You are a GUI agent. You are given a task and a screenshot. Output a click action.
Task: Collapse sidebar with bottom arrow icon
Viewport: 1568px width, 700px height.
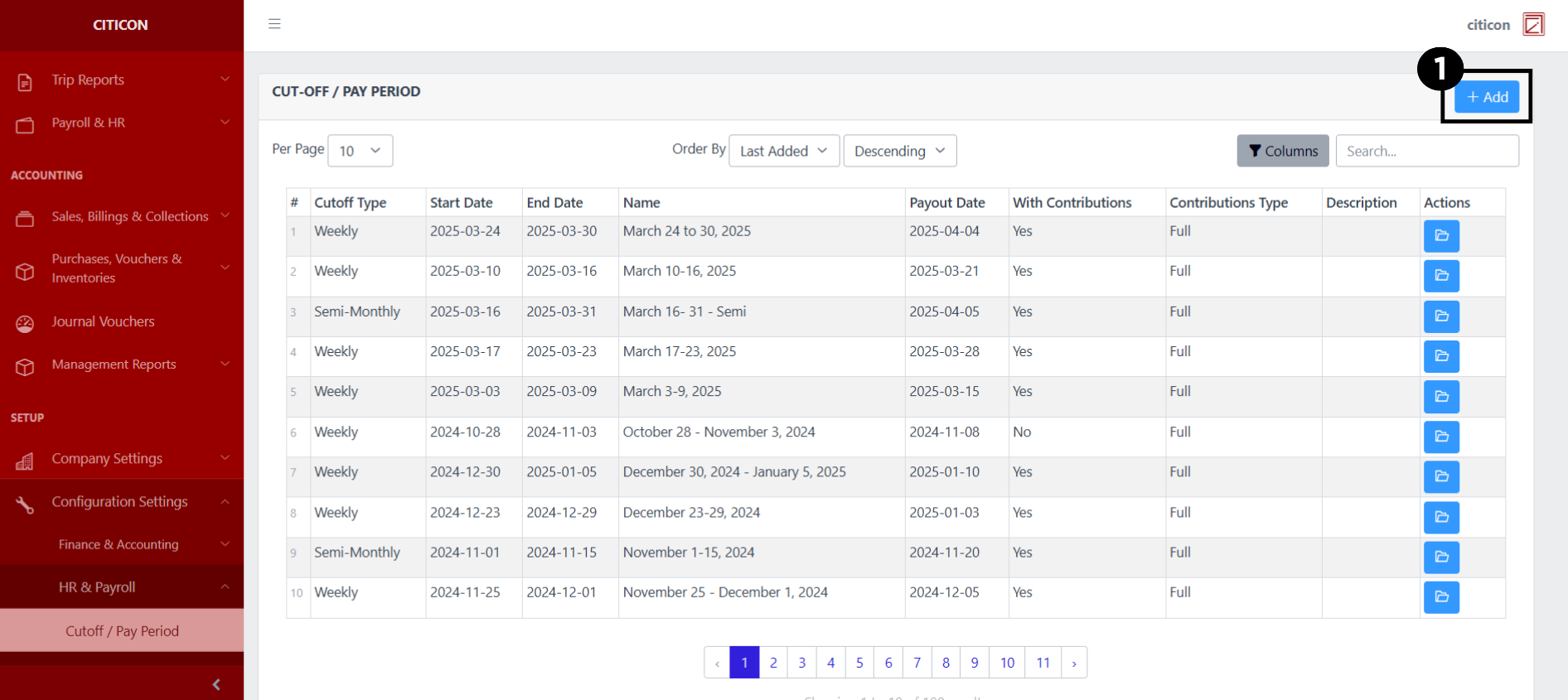[216, 684]
